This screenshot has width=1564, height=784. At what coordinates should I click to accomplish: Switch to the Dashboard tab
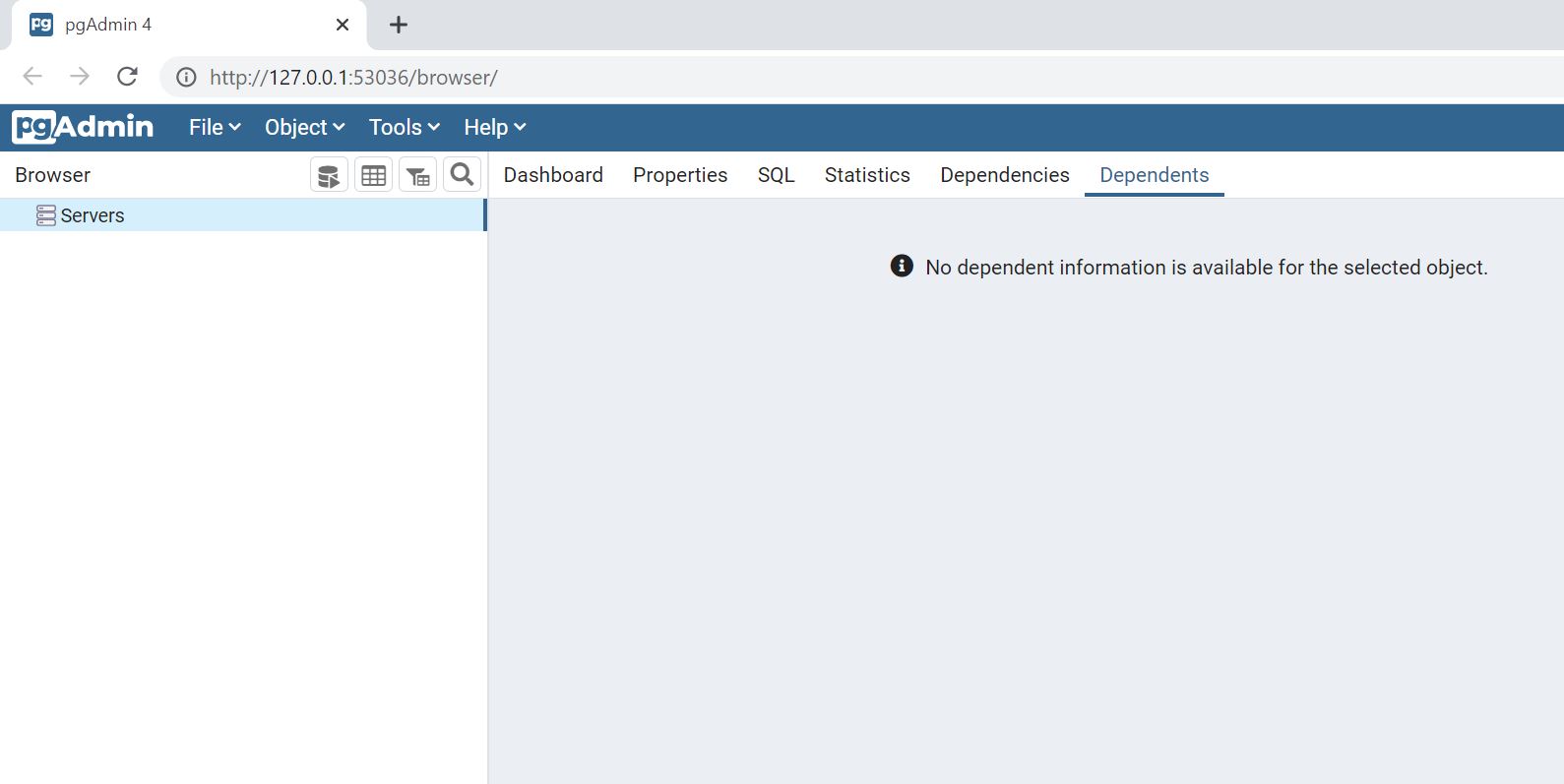click(553, 175)
